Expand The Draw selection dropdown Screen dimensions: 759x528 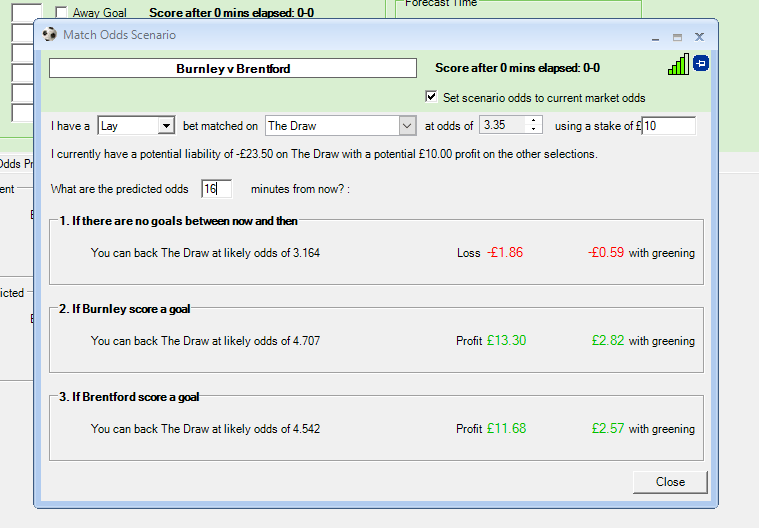[x=406, y=126]
